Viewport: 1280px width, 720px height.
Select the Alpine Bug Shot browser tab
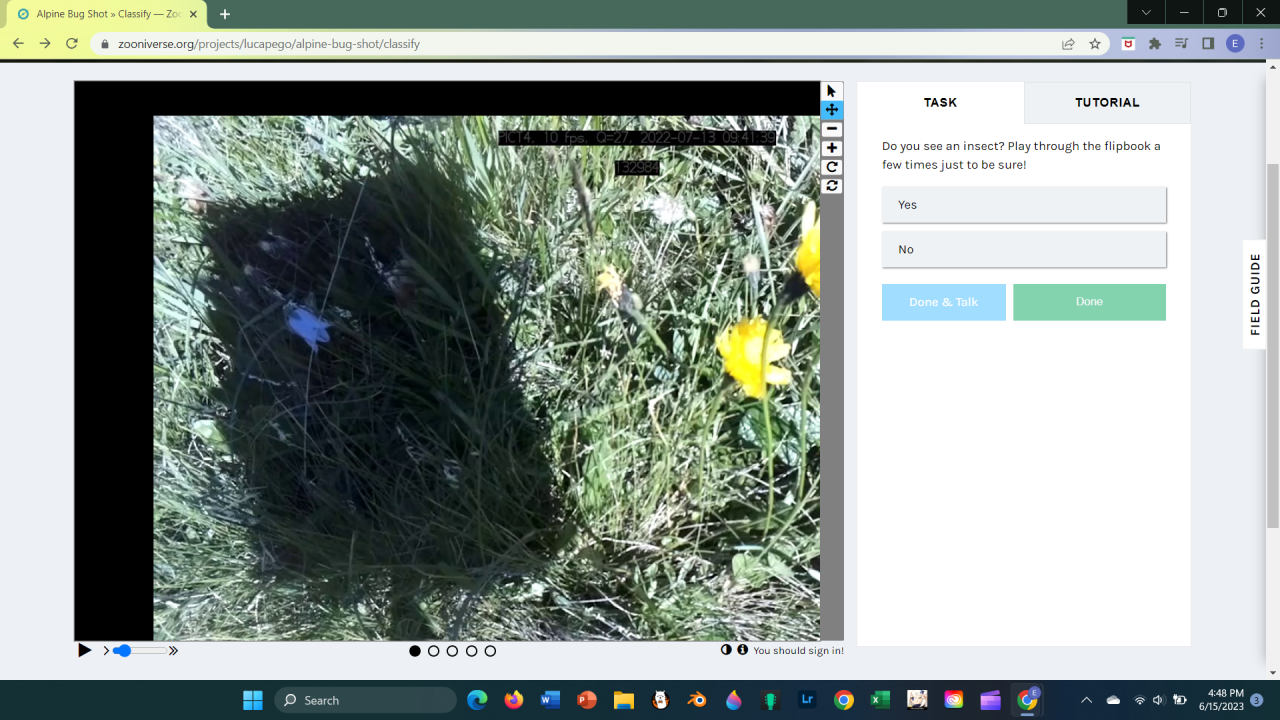(x=105, y=14)
